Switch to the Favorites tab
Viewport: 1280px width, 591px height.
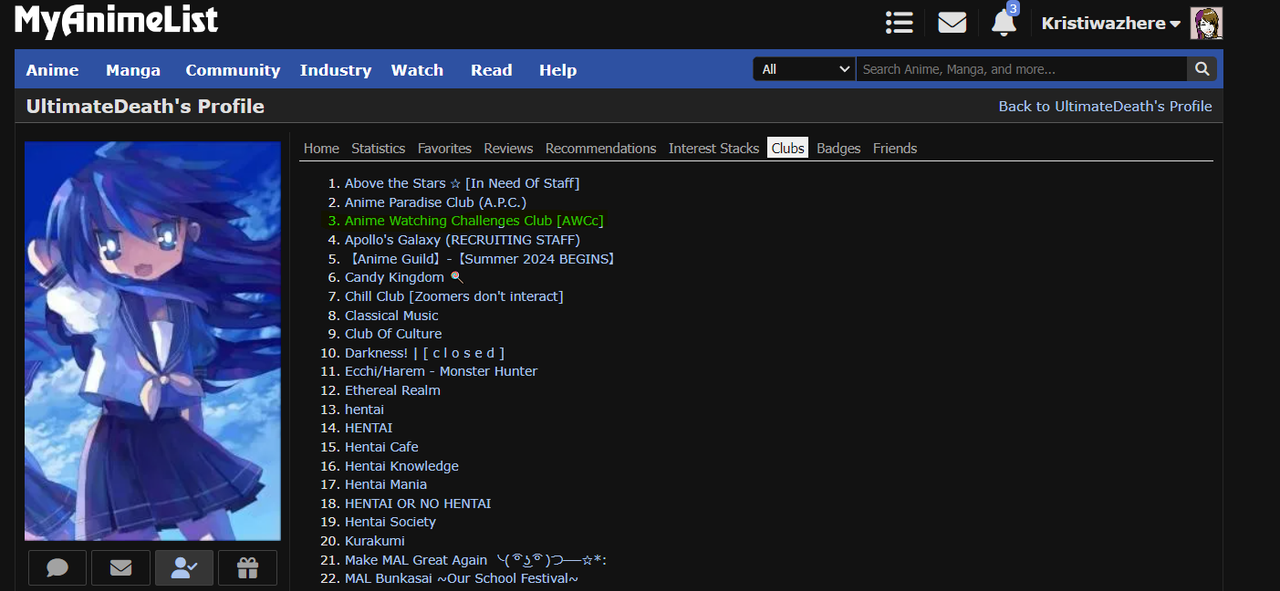(444, 148)
